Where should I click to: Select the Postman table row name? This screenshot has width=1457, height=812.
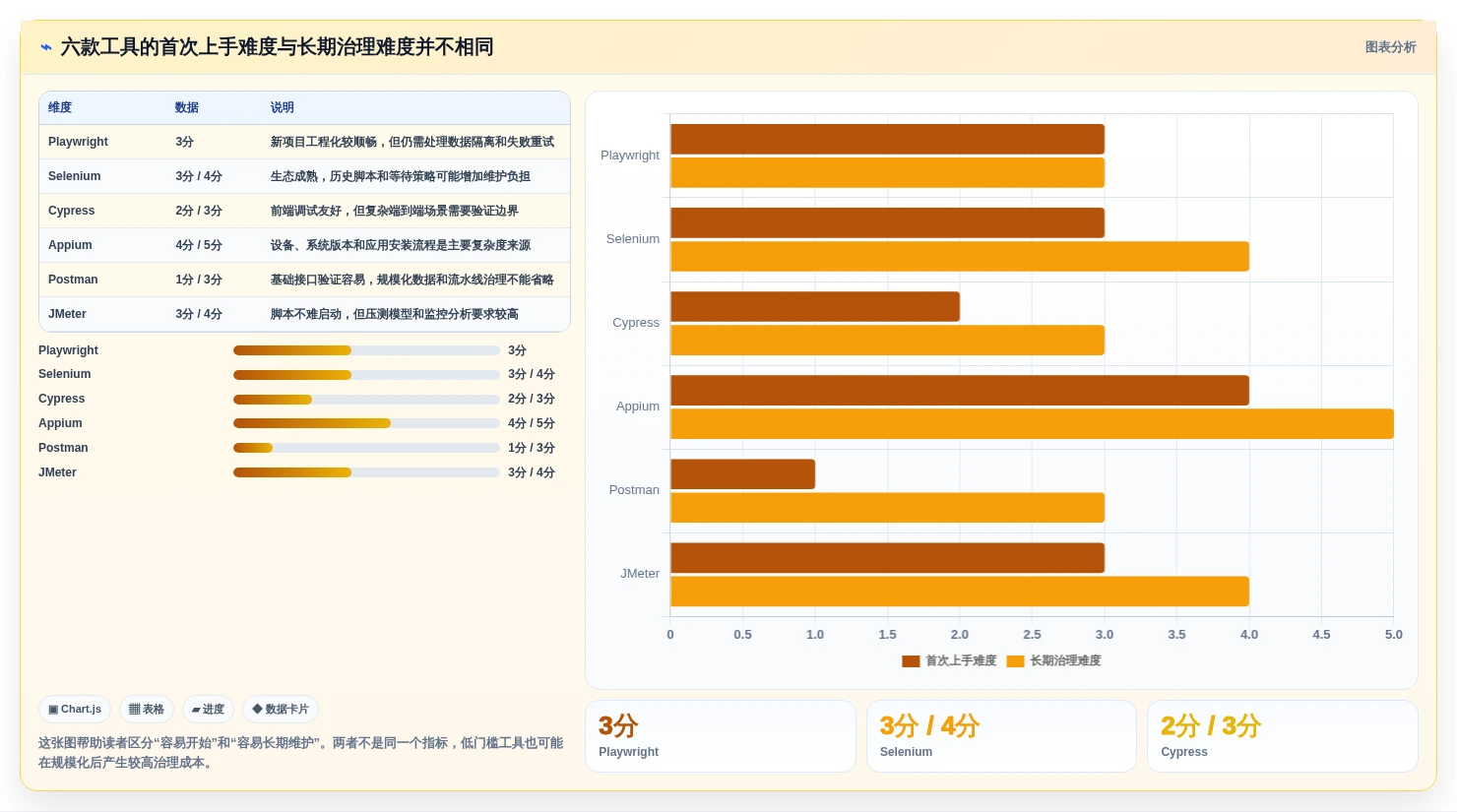point(73,280)
